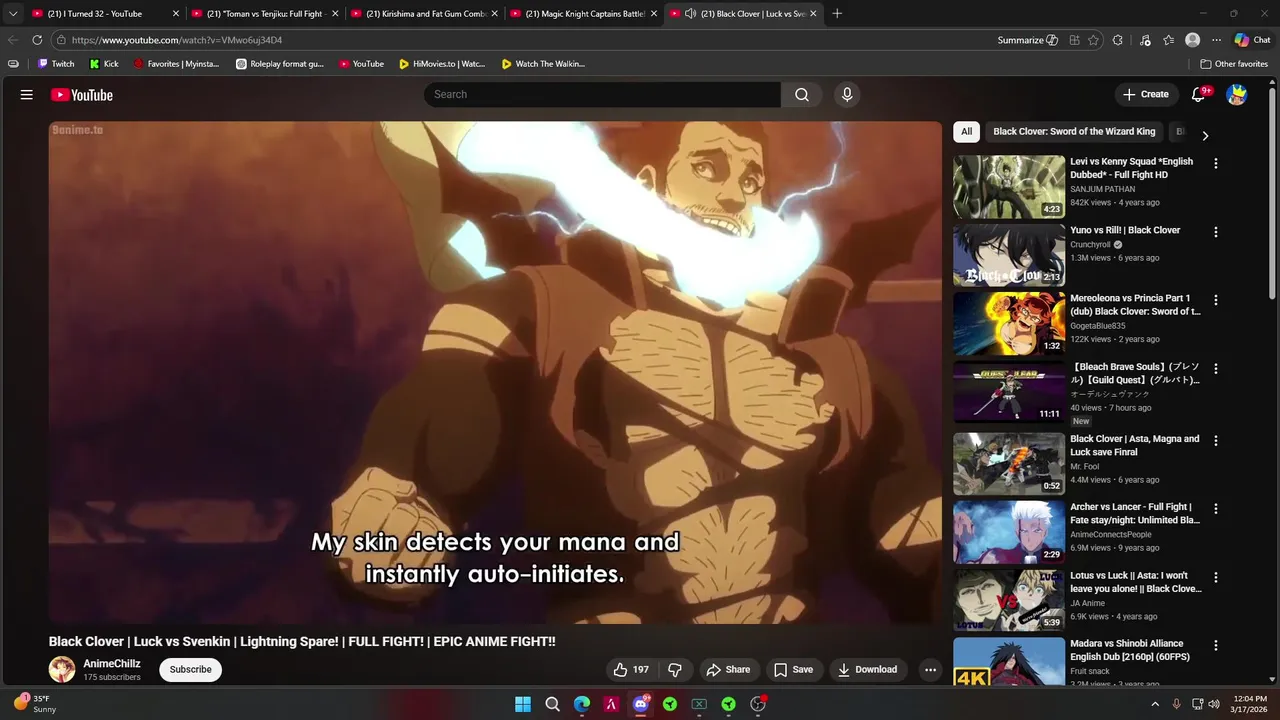Open the browser profile icon
Image resolution: width=1280 pixels, height=720 pixels.
1192,40
